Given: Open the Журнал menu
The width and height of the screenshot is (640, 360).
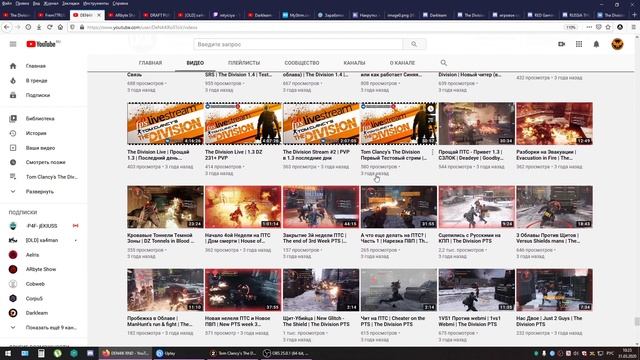Looking at the screenshot, I should tap(51, 3).
